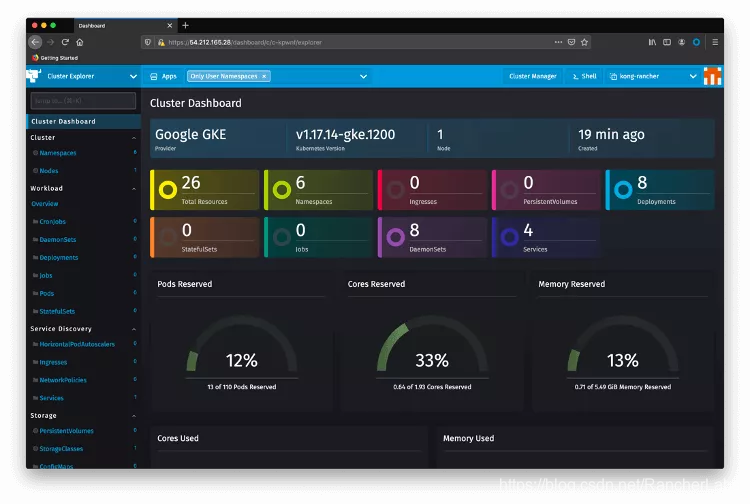Open the Firefox hamburger menu

(715, 42)
